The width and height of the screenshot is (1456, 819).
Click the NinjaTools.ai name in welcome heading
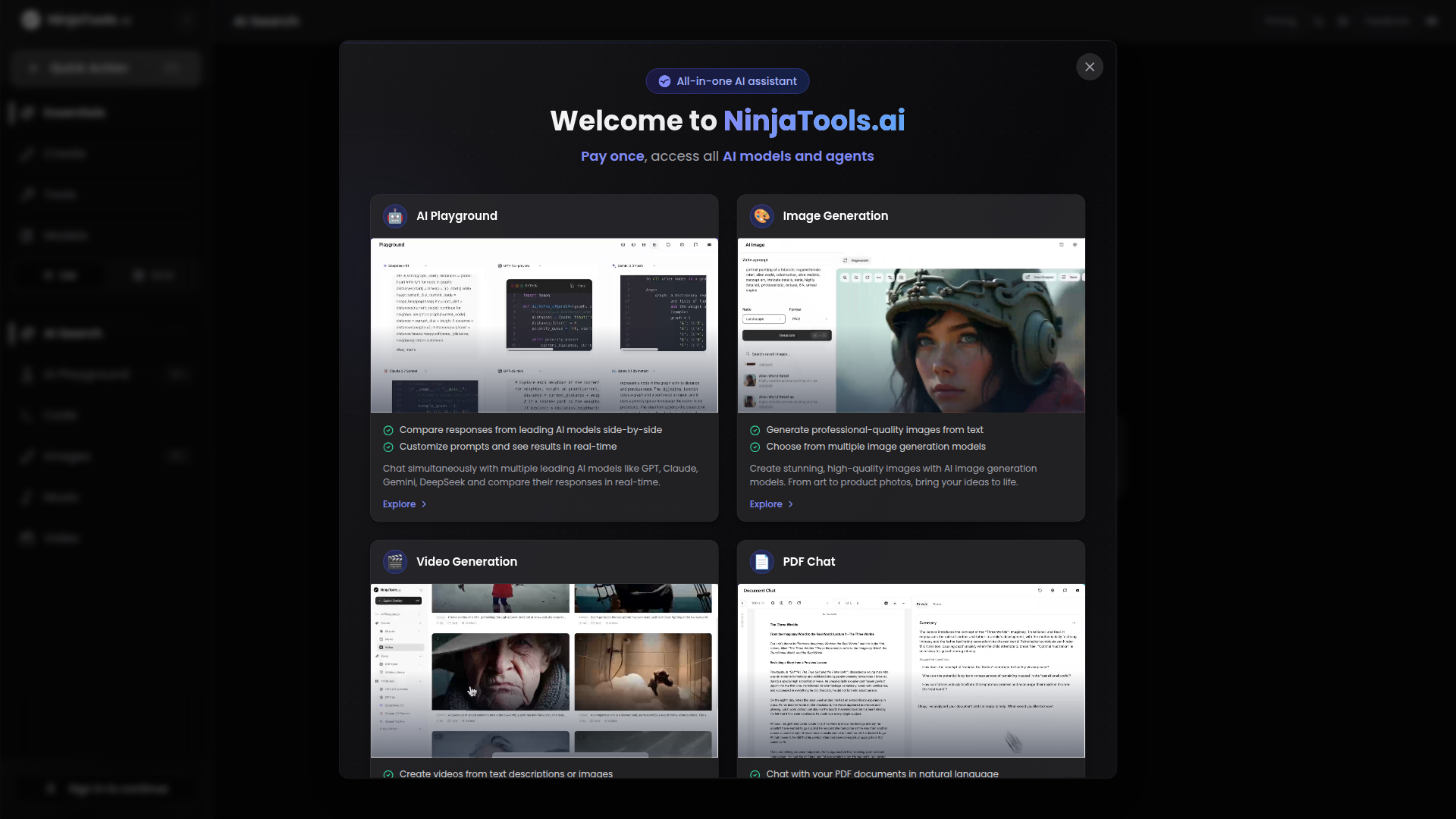(x=814, y=121)
